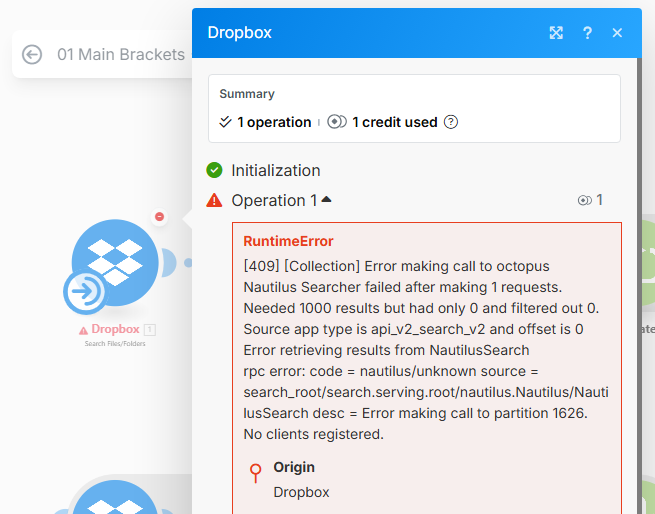Screen dimensions: 655x514
Task: Click the red minus badge above the Dropbox module
Action: 159,216
